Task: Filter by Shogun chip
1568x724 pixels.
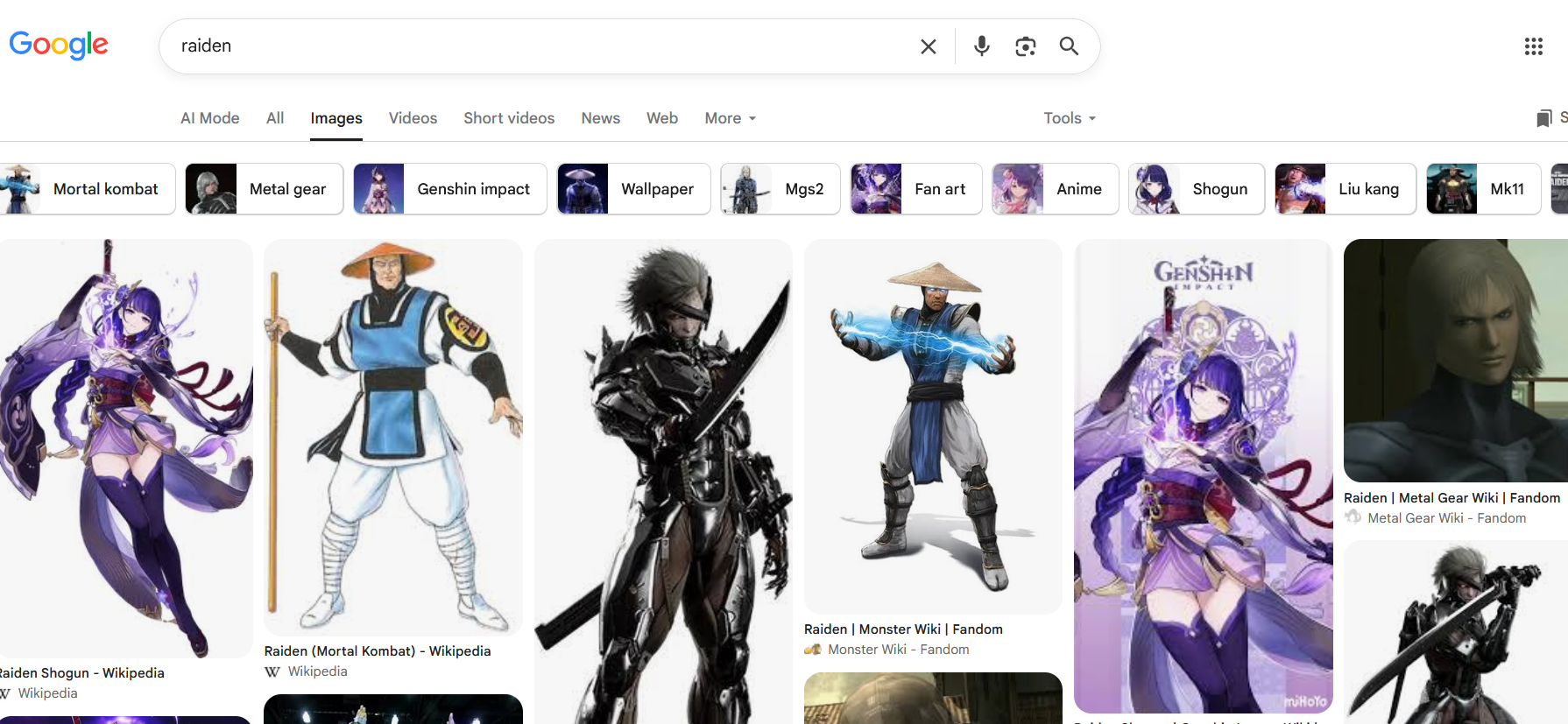Action: (1197, 189)
